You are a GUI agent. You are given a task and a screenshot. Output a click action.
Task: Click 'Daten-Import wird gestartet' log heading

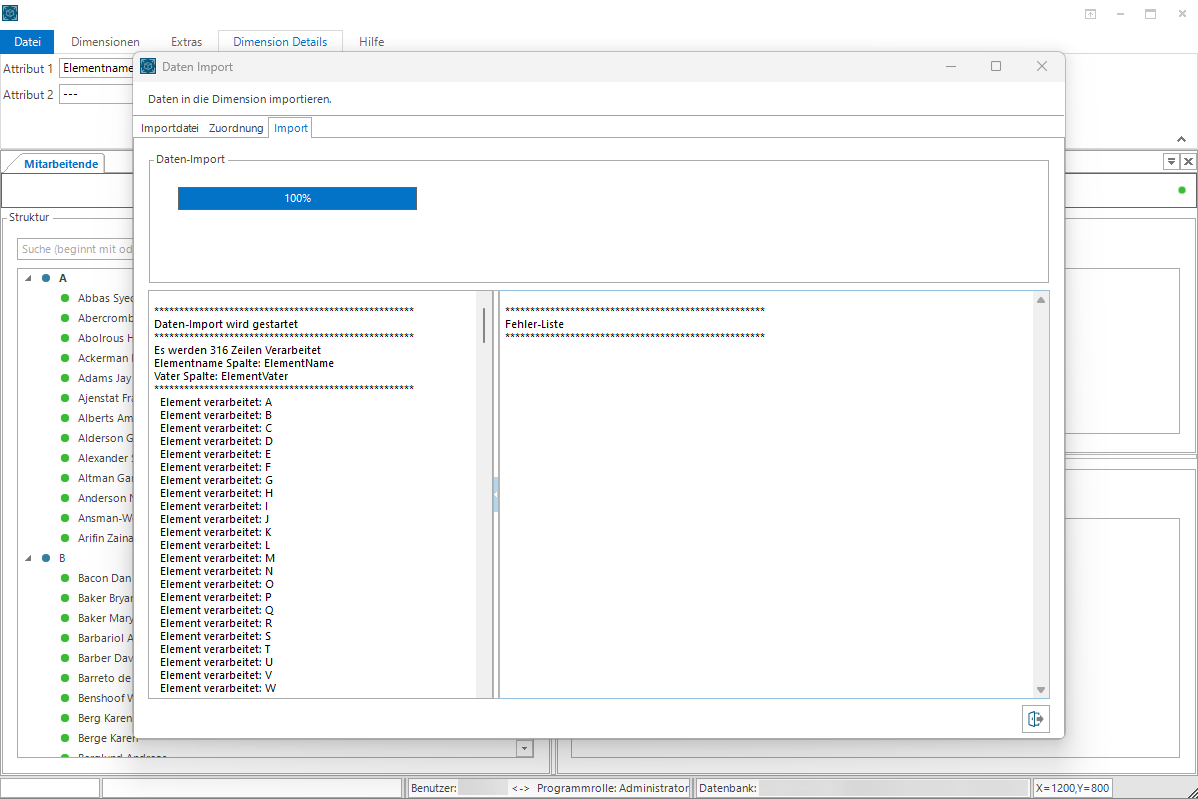coord(225,325)
